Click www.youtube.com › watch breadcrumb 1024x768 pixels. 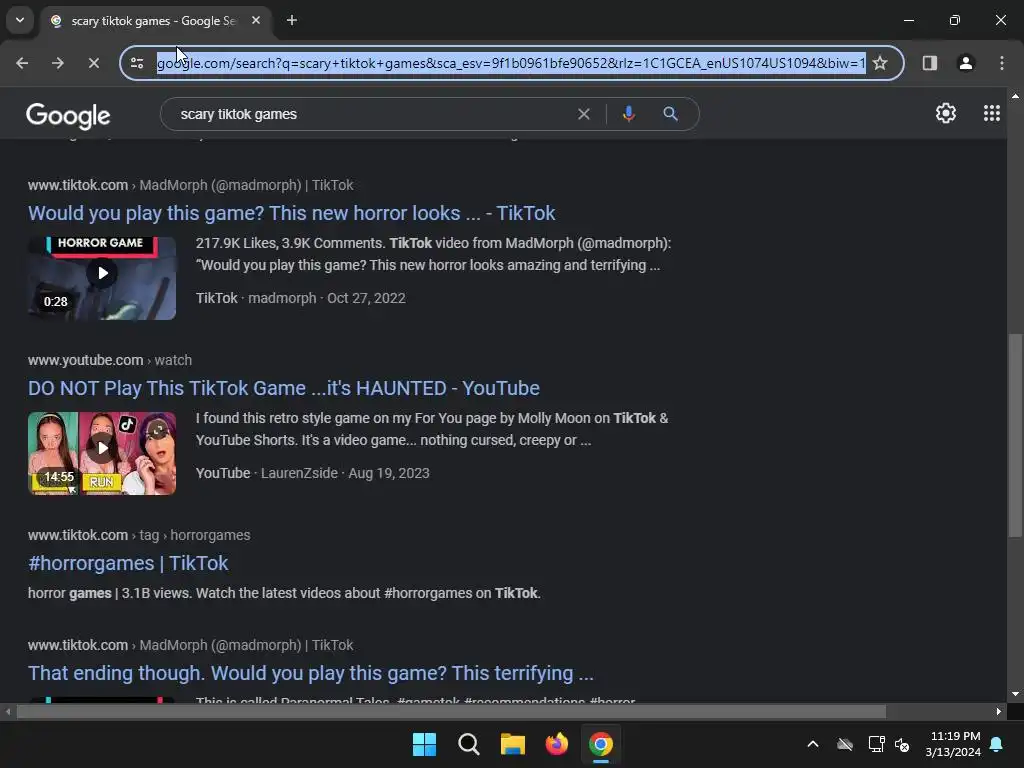[x=110, y=360]
